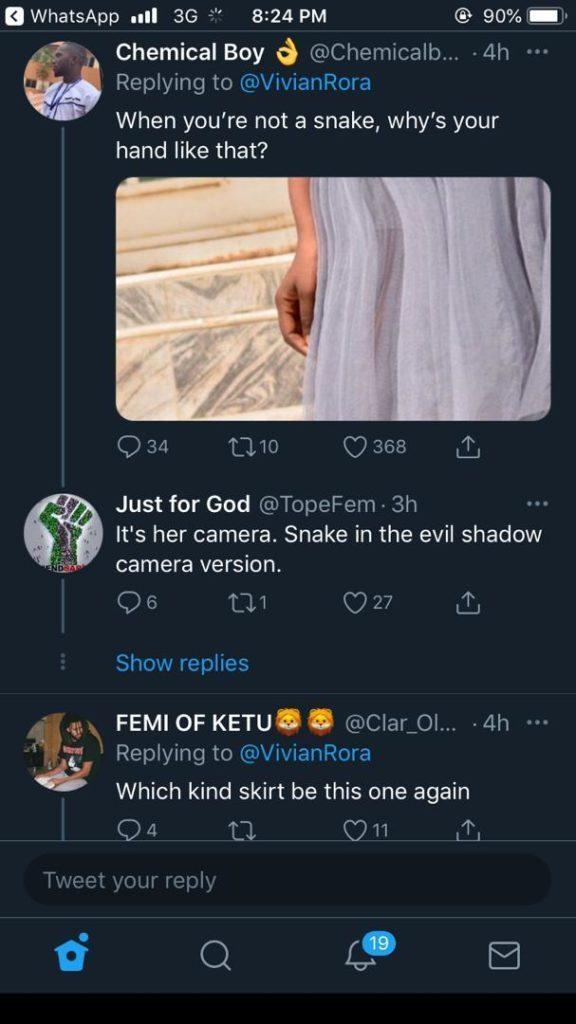Image resolution: width=576 pixels, height=1024 pixels.
Task: Go to the Home tab
Action: 71,953
